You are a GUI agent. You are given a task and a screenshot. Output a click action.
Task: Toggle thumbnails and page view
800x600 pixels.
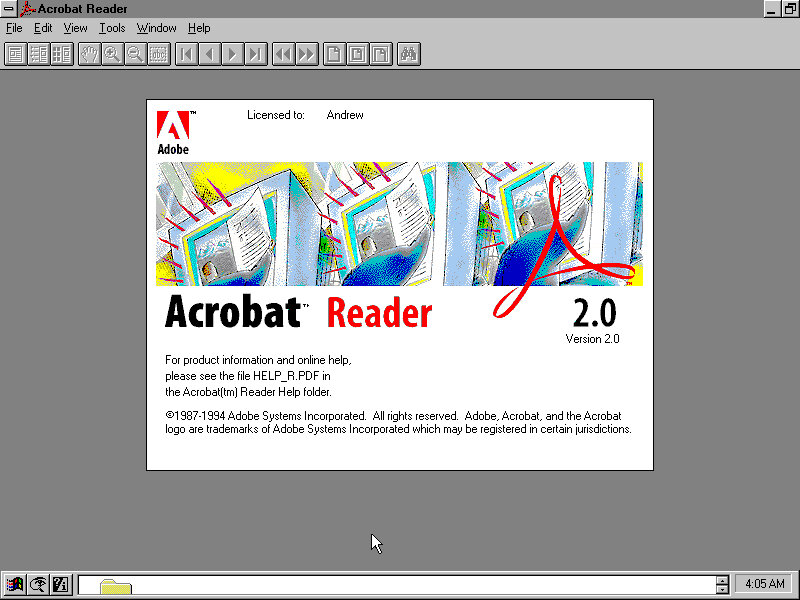(62, 54)
